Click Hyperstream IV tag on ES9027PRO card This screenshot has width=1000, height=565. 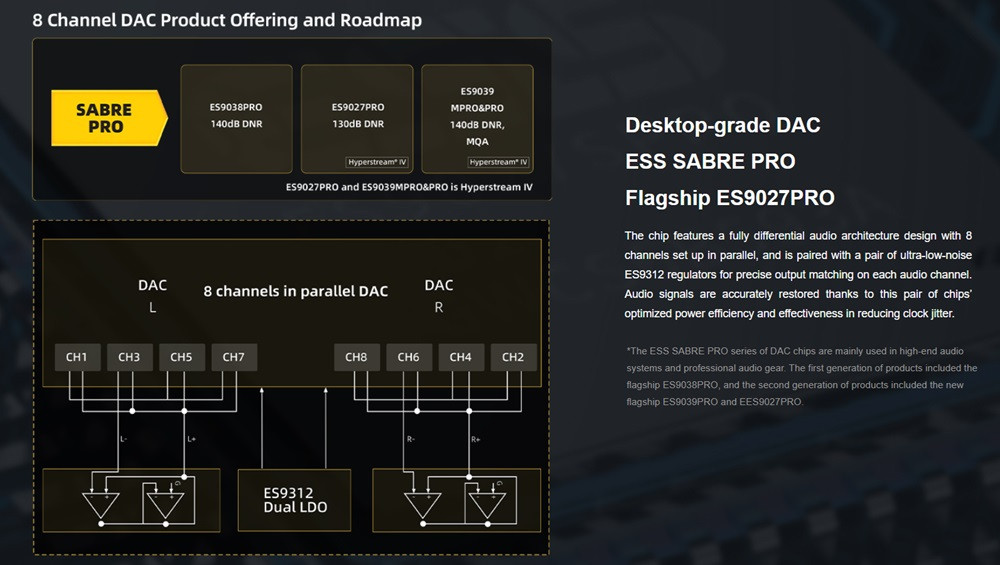[x=377, y=162]
